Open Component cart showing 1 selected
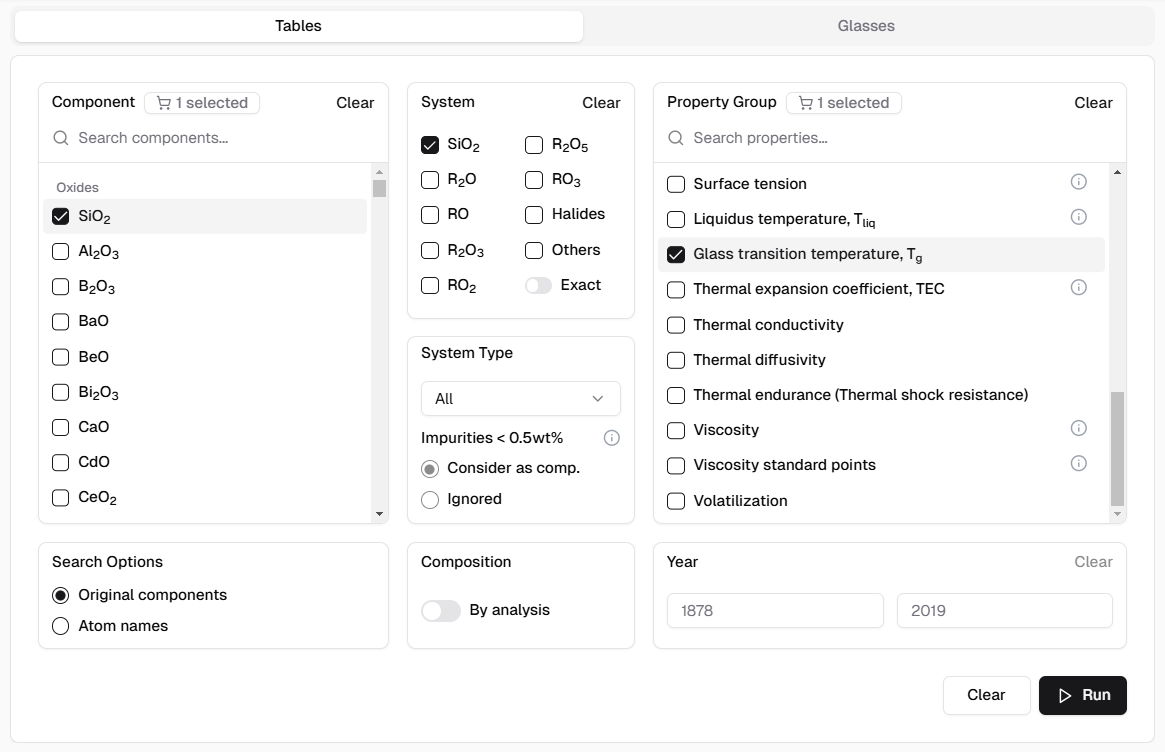 pyautogui.click(x=202, y=103)
